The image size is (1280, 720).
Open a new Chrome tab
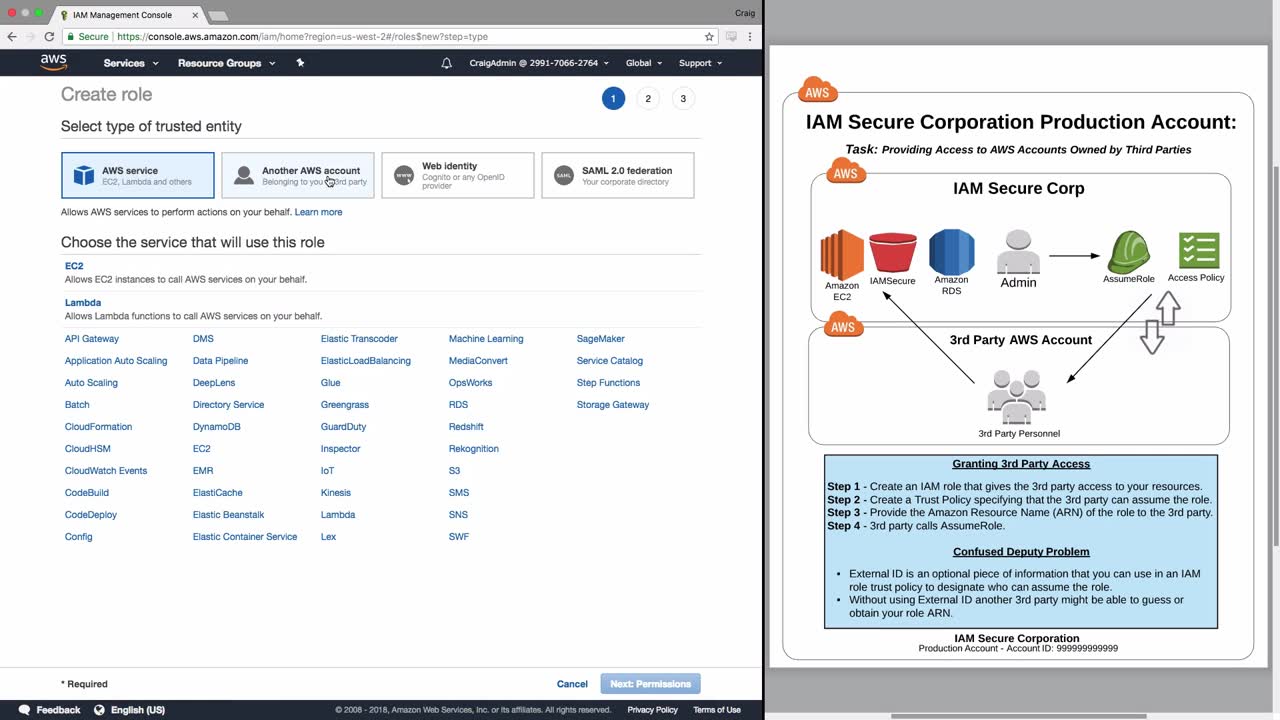click(217, 15)
